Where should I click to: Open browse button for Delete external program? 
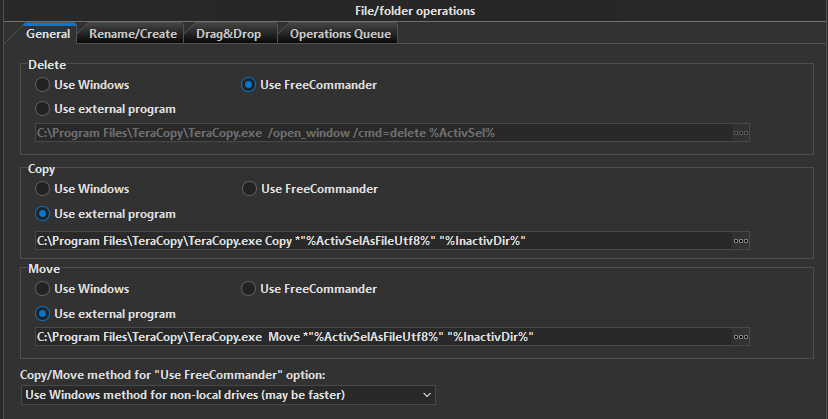[741, 133]
